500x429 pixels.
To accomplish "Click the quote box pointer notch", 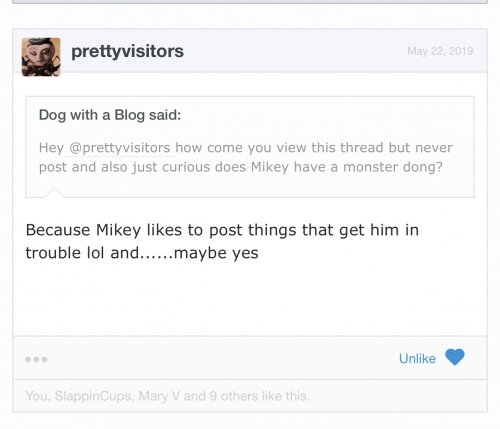I will (54, 192).
